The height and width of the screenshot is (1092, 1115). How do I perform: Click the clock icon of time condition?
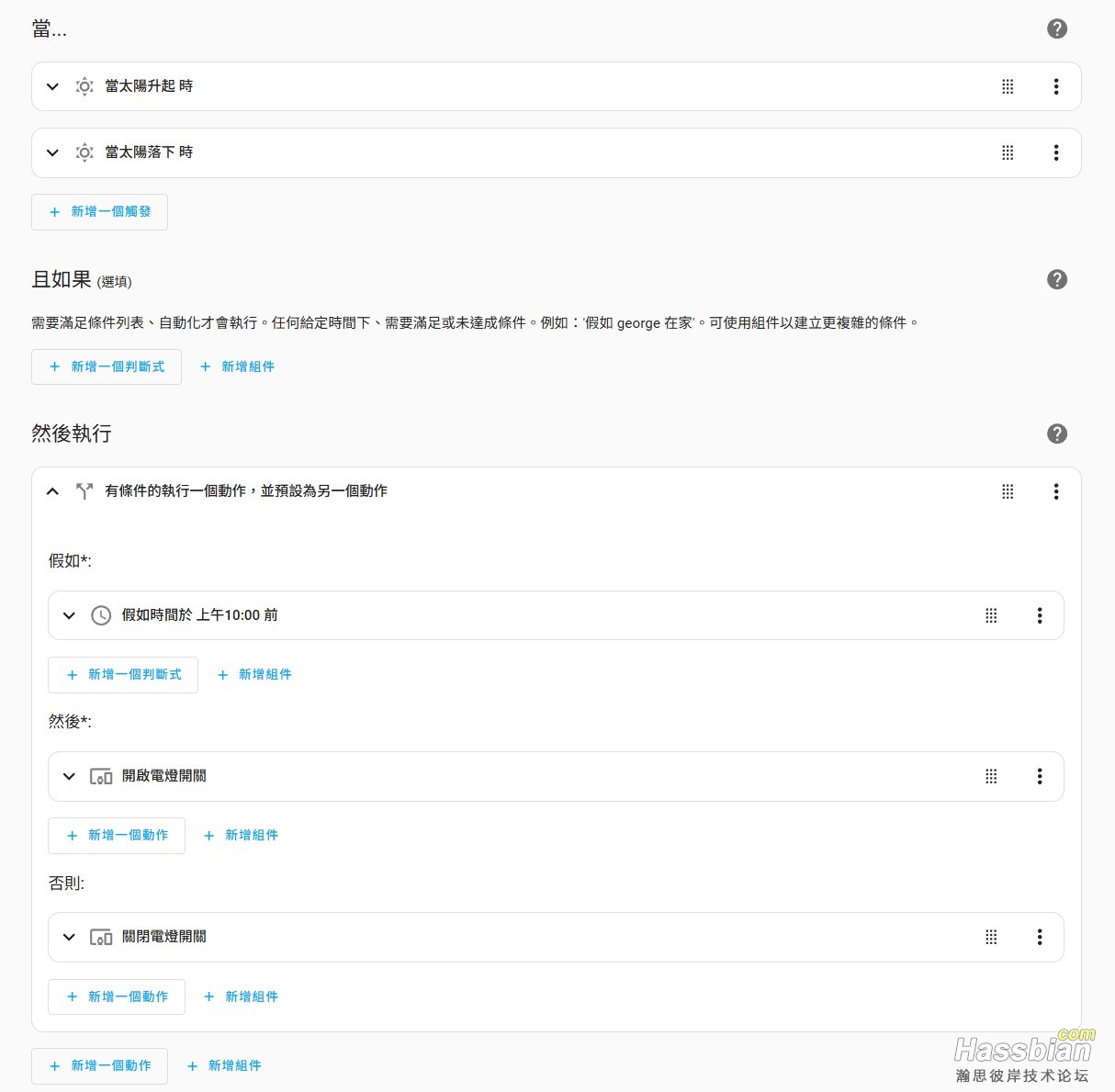click(x=101, y=615)
